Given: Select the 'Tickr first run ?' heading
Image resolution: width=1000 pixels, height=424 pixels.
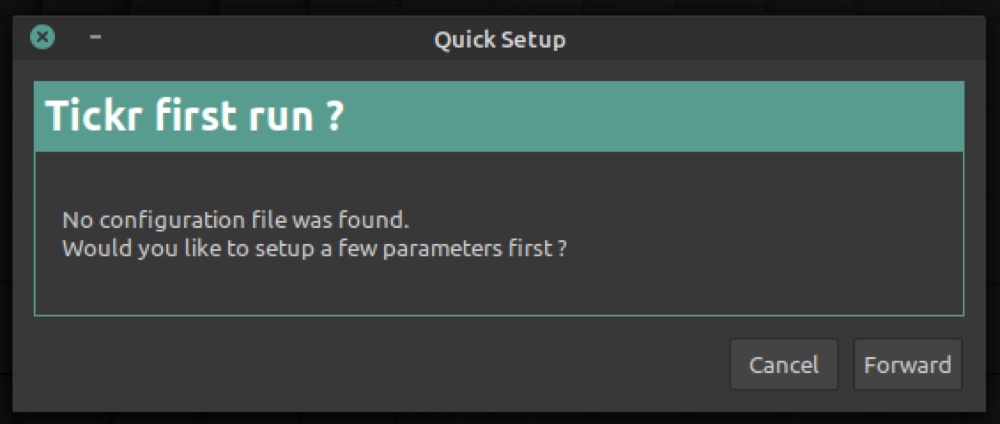Looking at the screenshot, I should [195, 118].
